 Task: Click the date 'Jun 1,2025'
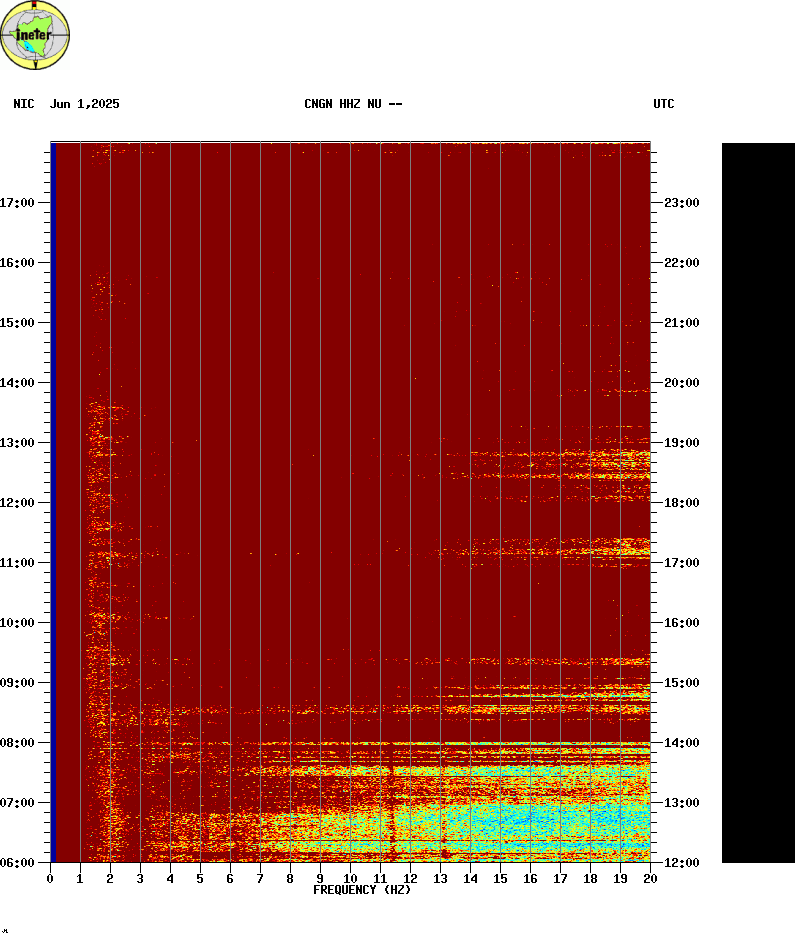coord(85,104)
